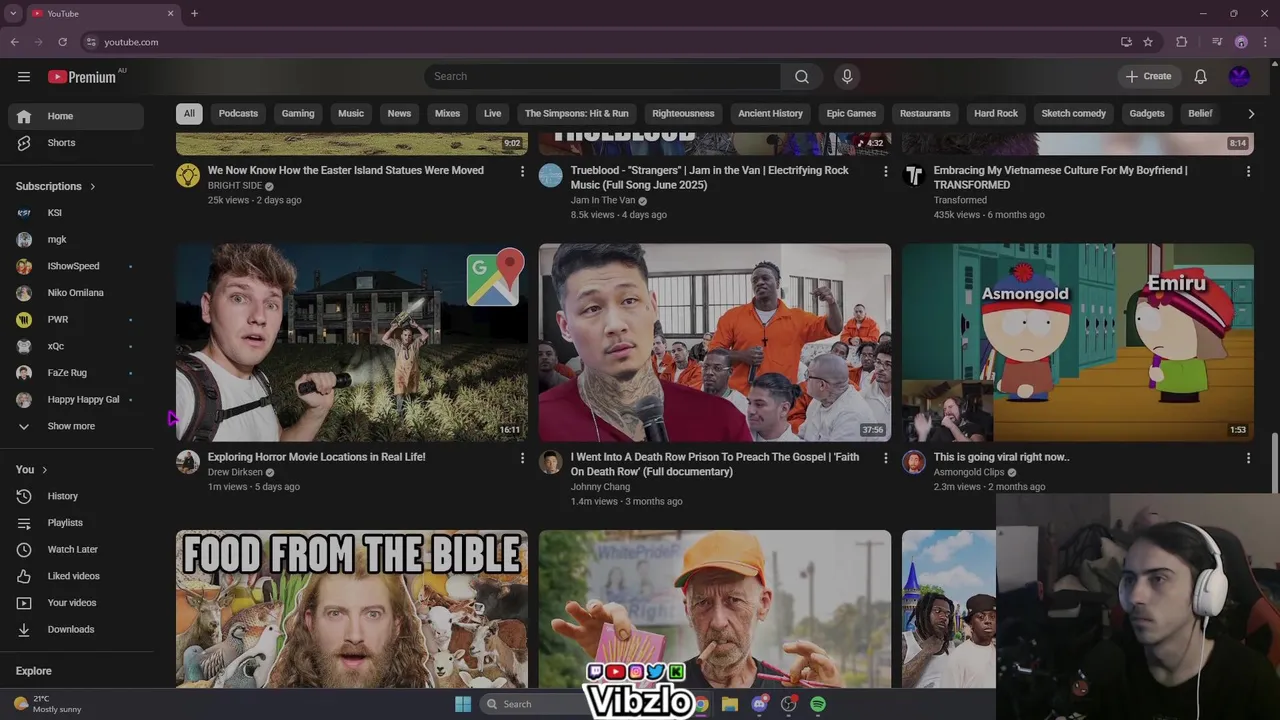
Task: Open Shorts in the sidebar
Action: coord(76,143)
